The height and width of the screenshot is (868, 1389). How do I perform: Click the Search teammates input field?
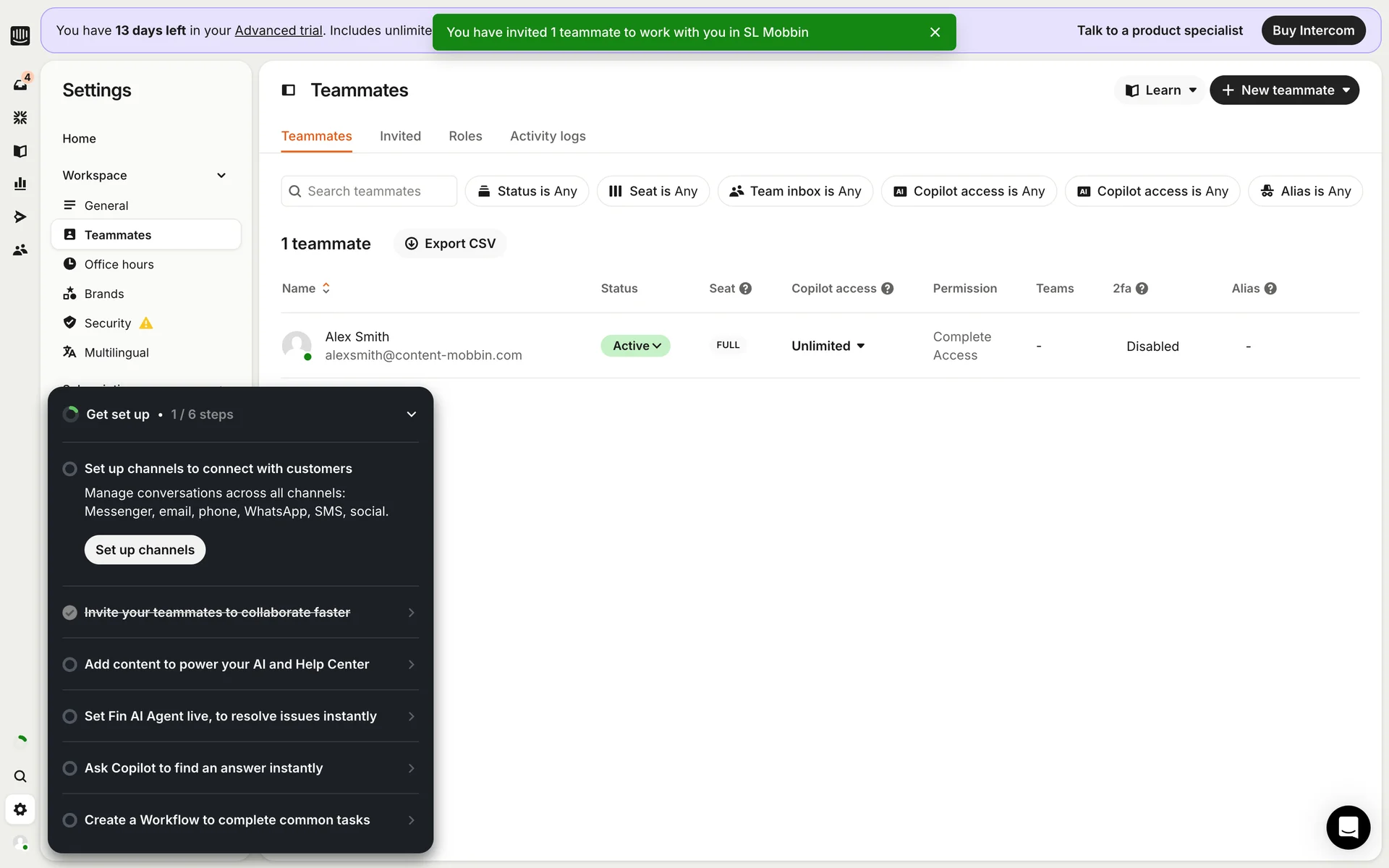[x=369, y=191]
